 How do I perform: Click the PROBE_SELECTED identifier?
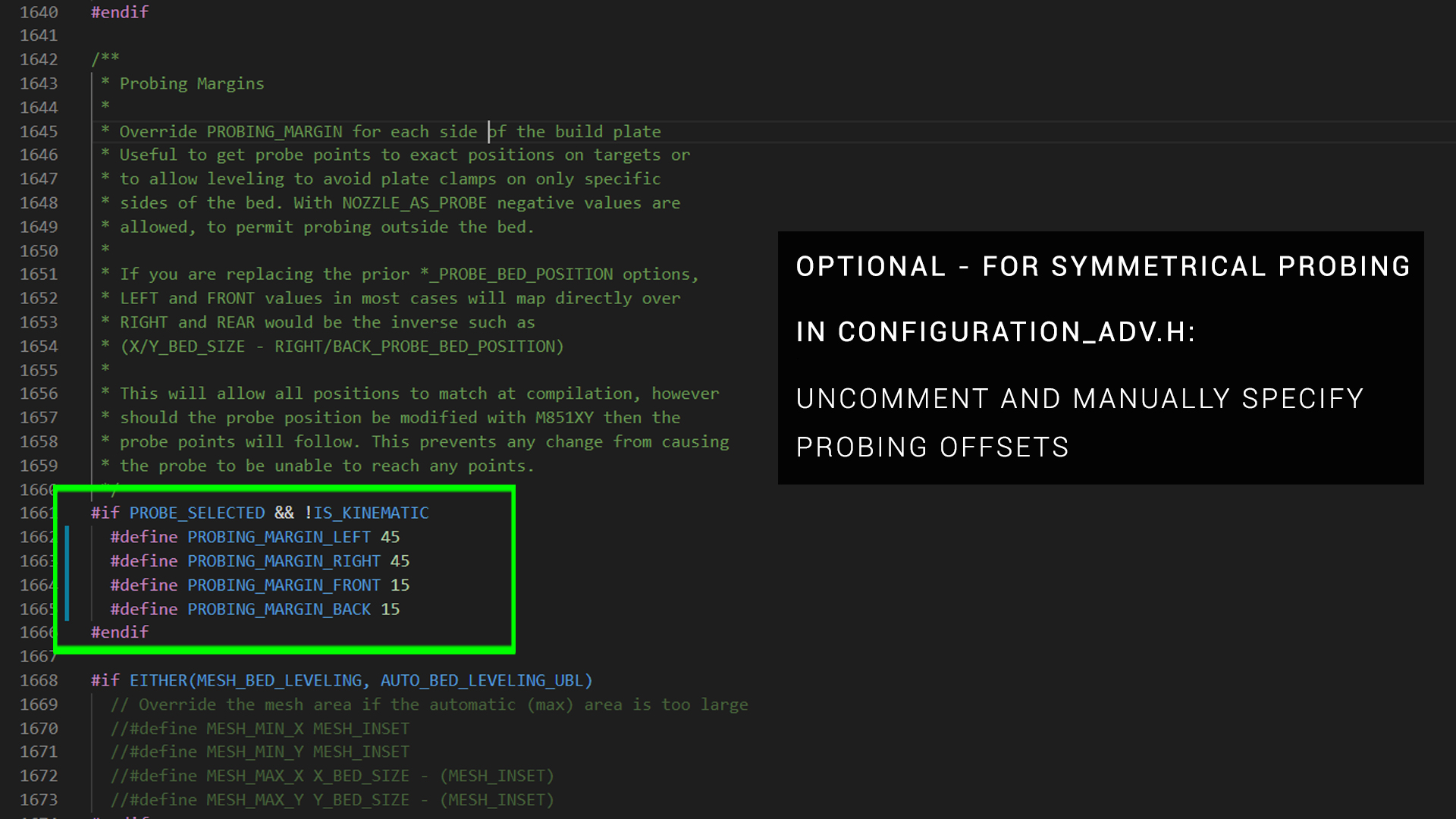(196, 513)
